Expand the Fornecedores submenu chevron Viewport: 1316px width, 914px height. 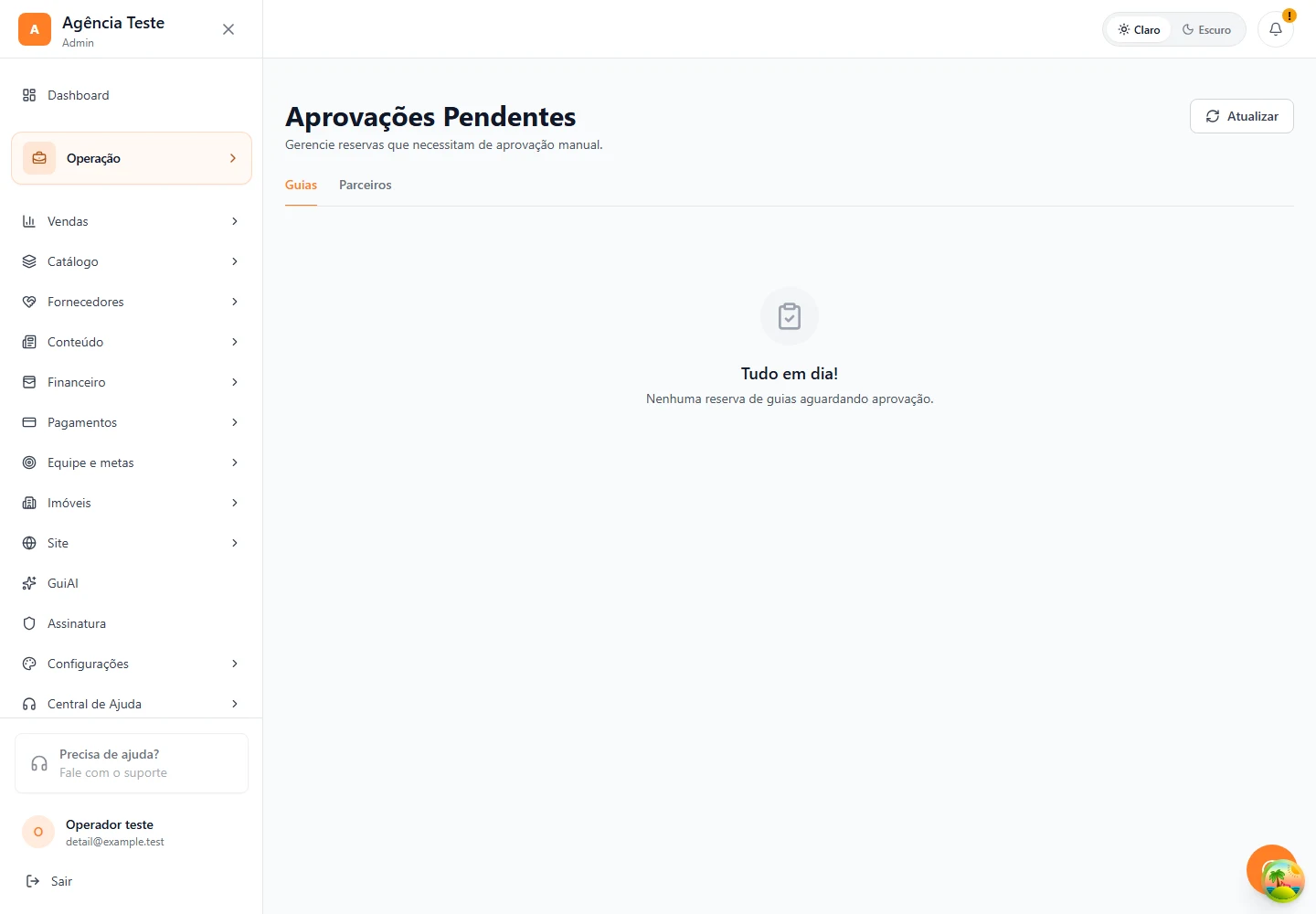click(235, 302)
